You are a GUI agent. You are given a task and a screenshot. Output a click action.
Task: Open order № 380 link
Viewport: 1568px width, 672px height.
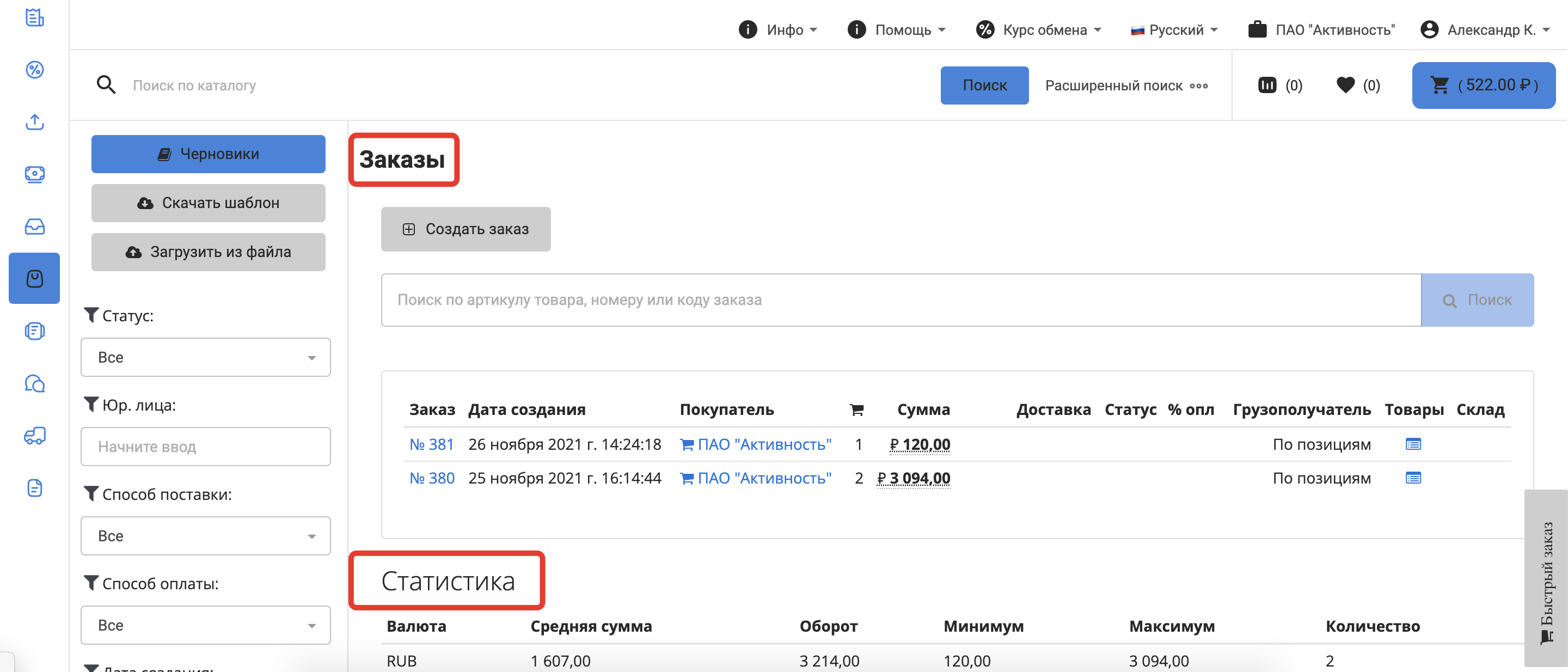pos(432,479)
